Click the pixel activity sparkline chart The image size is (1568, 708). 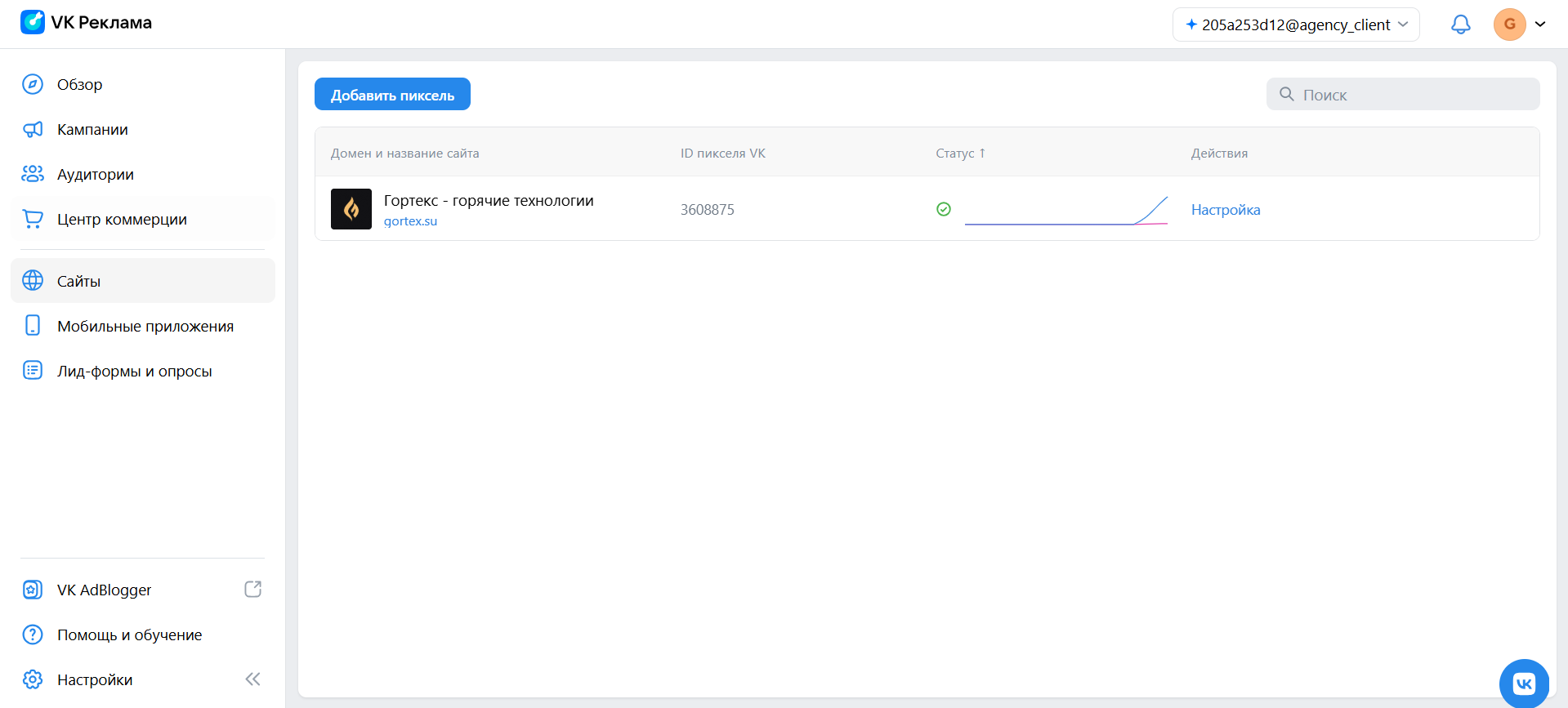(x=1066, y=210)
